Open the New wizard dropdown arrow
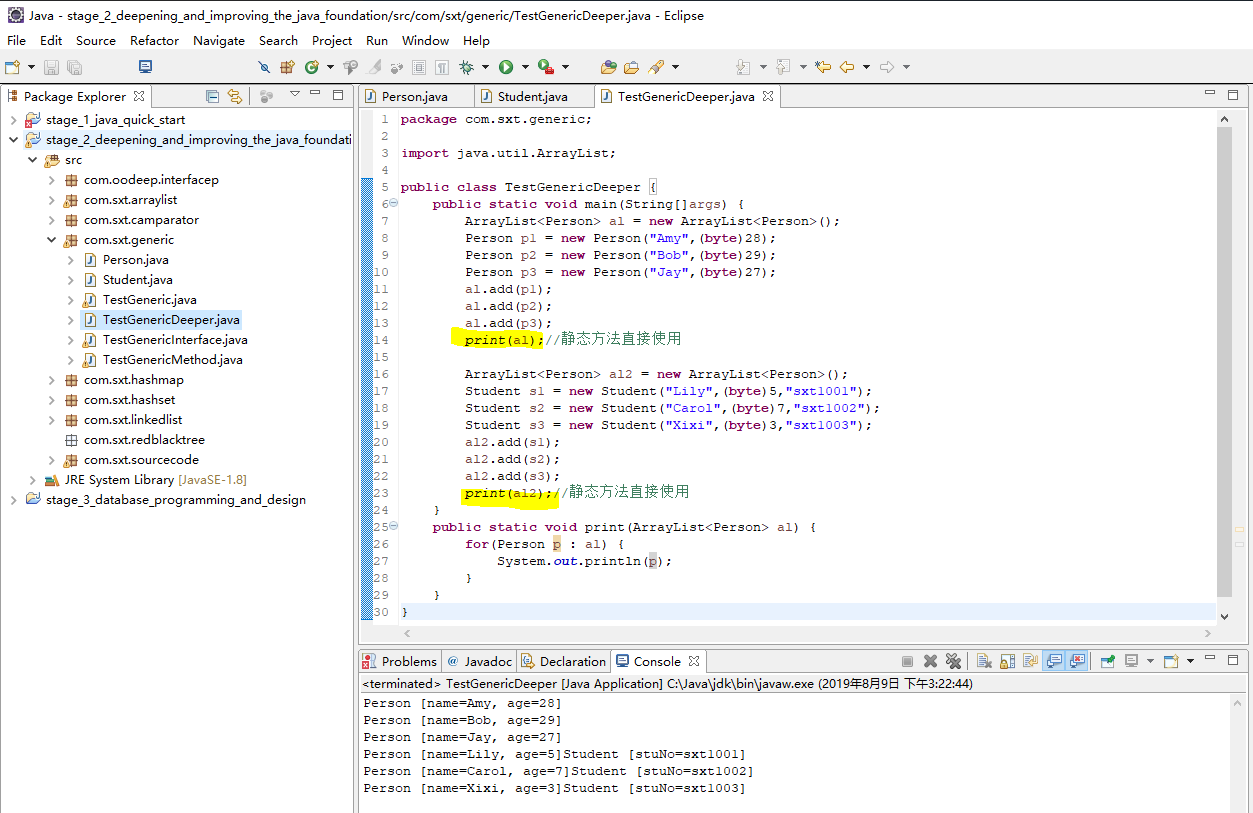 31,67
